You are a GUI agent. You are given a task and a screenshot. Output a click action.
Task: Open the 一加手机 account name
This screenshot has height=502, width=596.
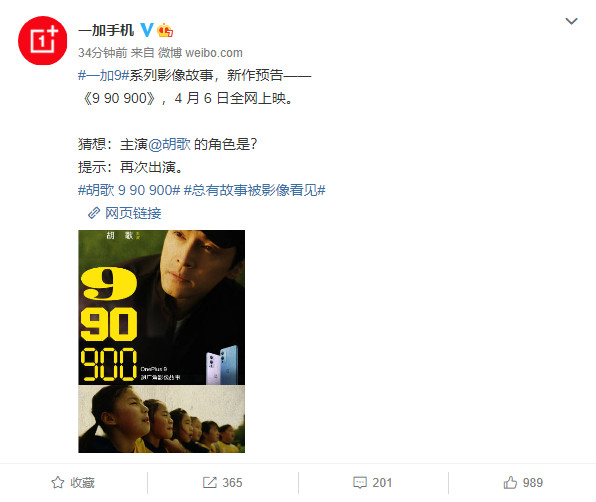[x=106, y=30]
